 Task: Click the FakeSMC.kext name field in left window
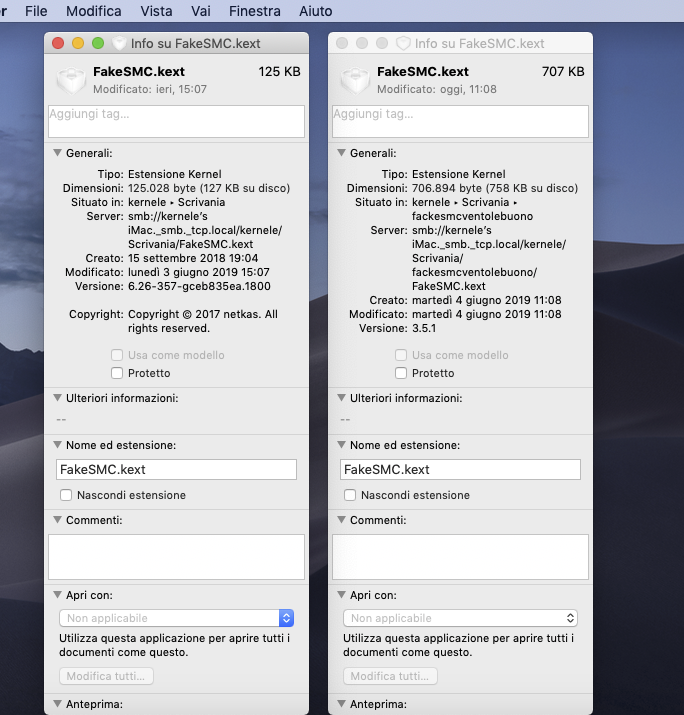[176, 470]
